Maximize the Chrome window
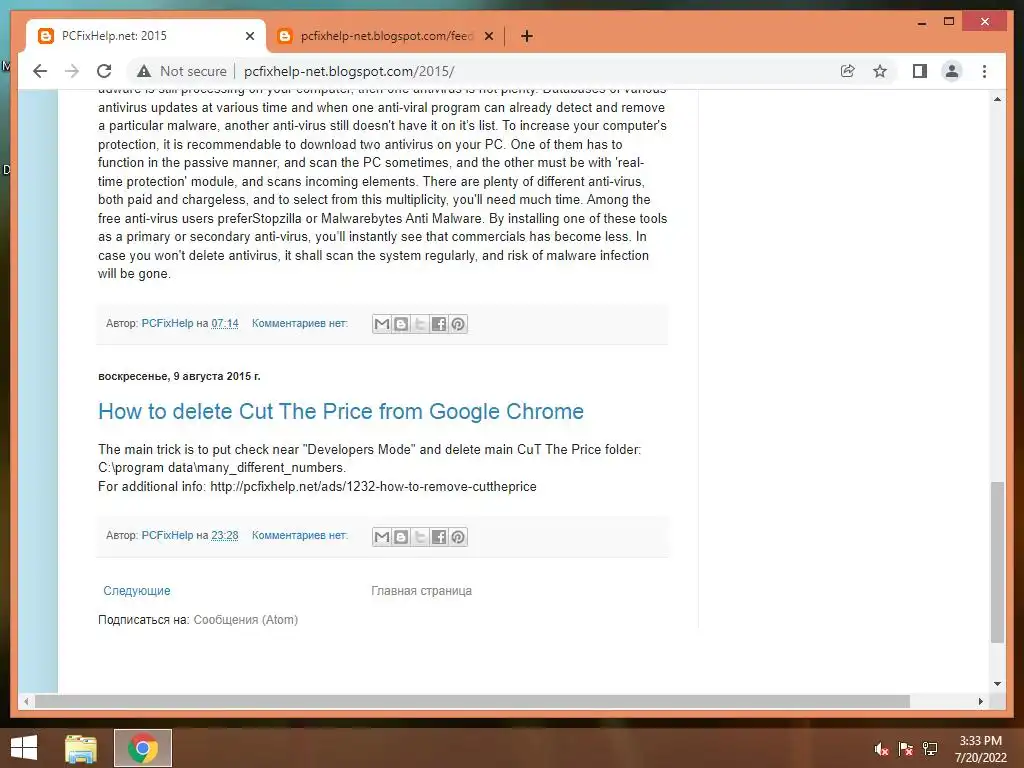Screen dimensions: 1024x768 [949, 22]
